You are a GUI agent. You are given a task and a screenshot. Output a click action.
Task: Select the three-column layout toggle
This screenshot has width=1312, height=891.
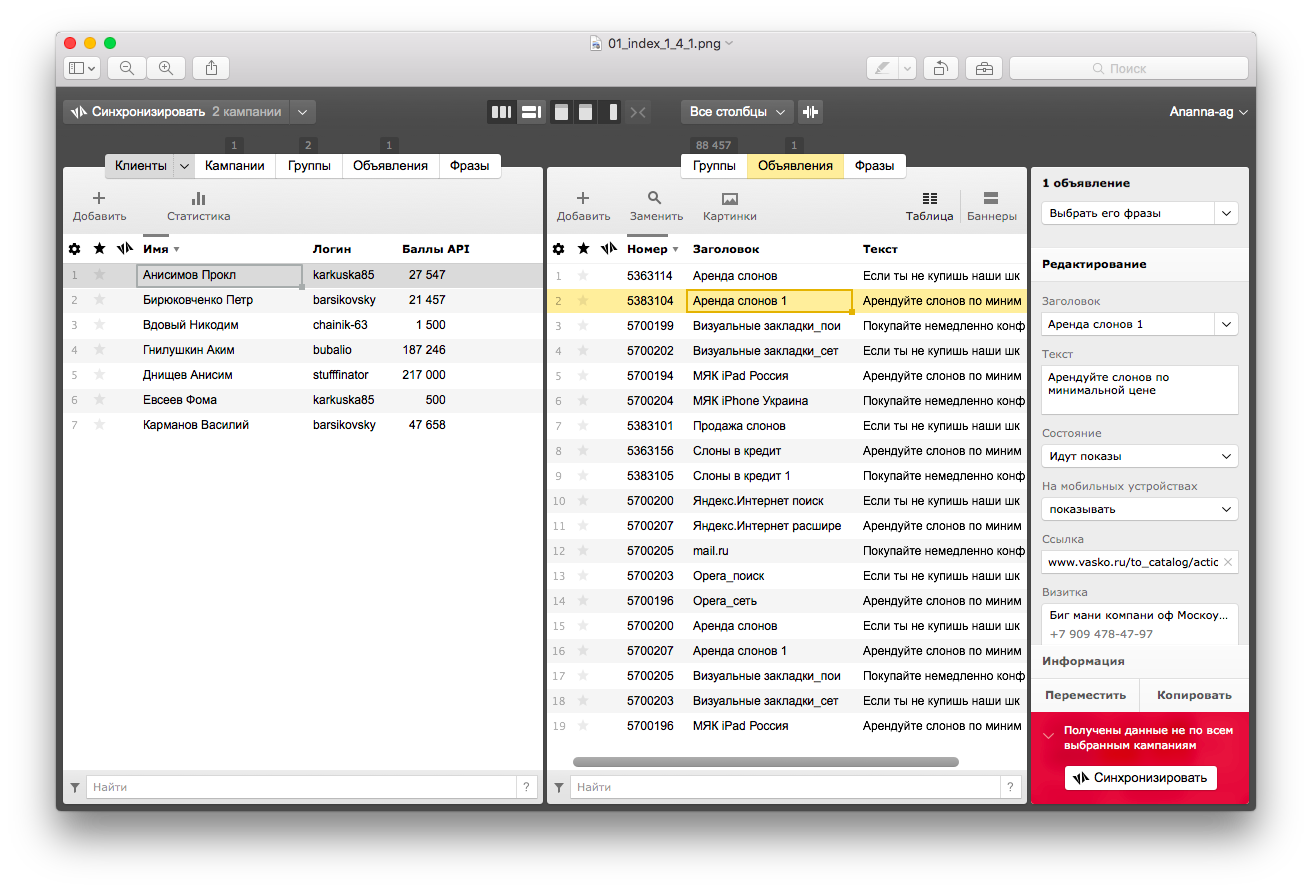pos(501,112)
